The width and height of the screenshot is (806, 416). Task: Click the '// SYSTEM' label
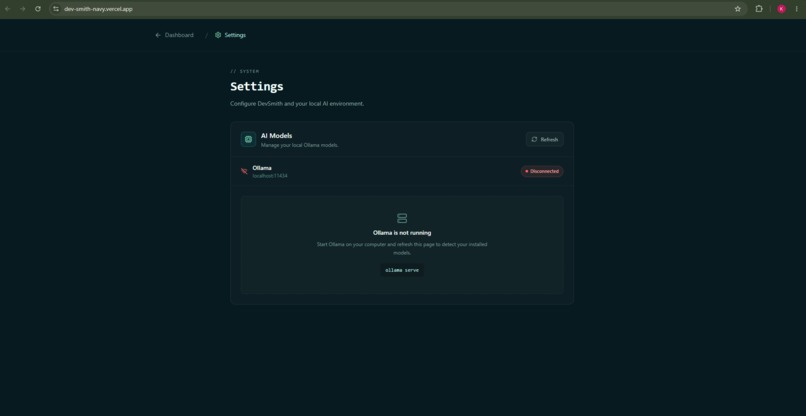(245, 71)
